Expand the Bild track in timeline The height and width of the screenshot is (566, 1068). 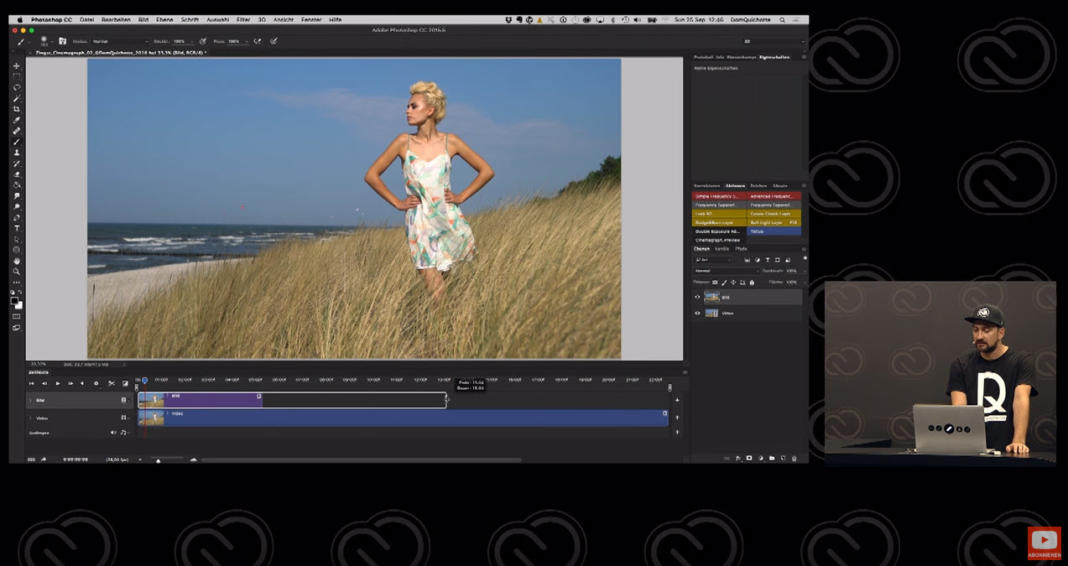click(x=30, y=400)
